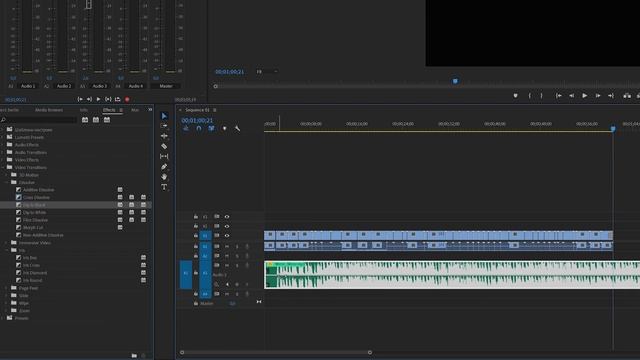The width and height of the screenshot is (640, 360).
Task: Select Cross Dissolve transition
Action: [36, 198]
